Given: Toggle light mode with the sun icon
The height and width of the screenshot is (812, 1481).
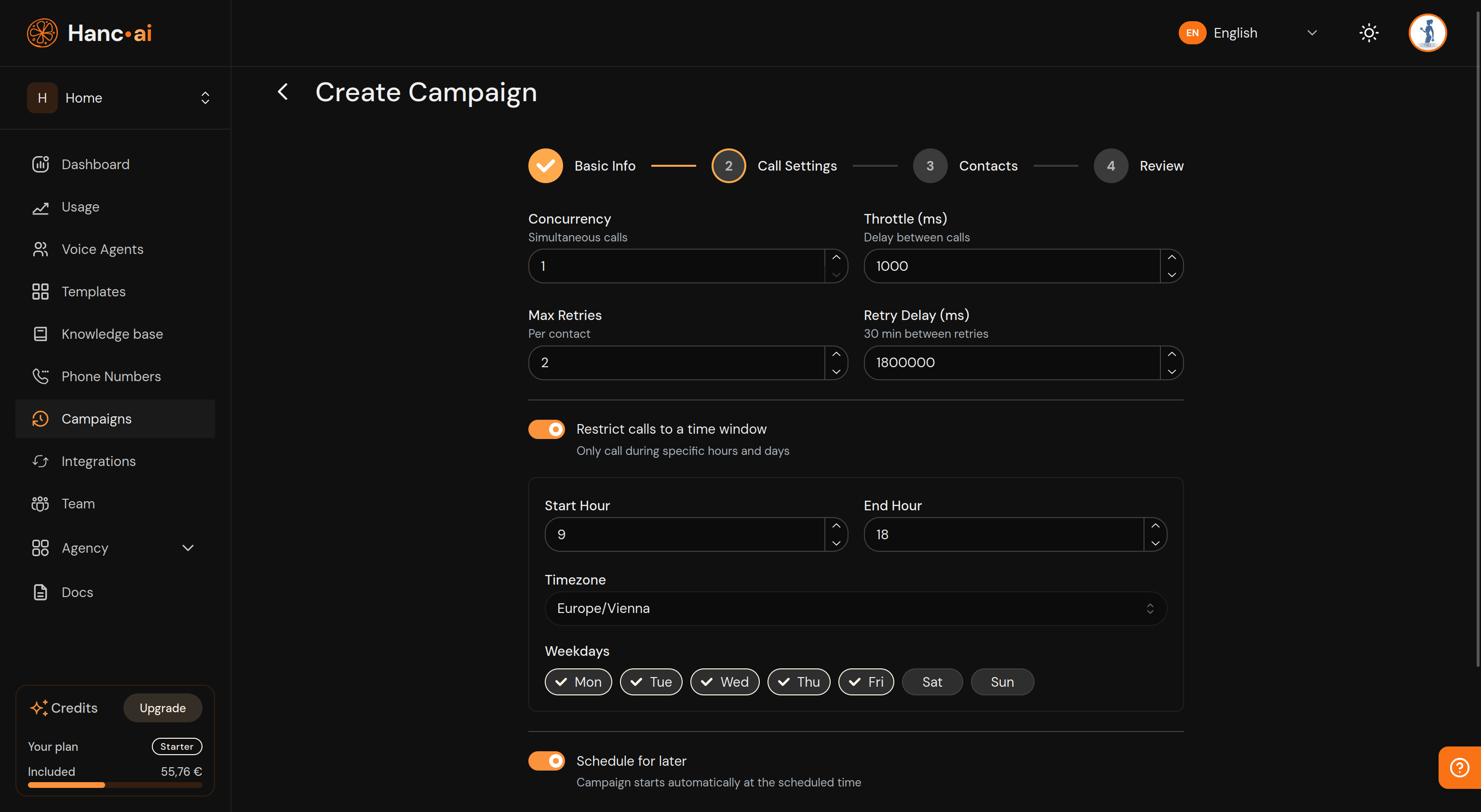Looking at the screenshot, I should [x=1369, y=33].
